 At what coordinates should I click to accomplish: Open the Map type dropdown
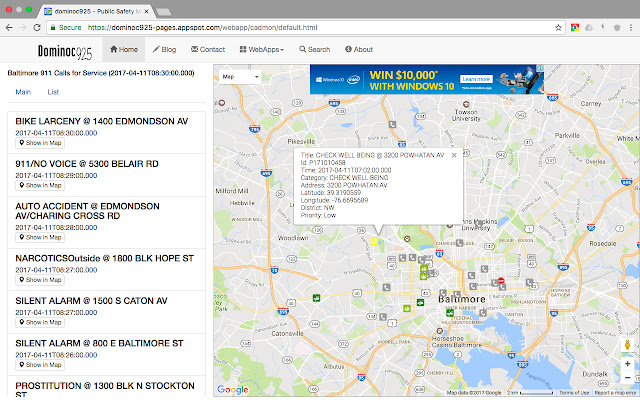click(240, 77)
